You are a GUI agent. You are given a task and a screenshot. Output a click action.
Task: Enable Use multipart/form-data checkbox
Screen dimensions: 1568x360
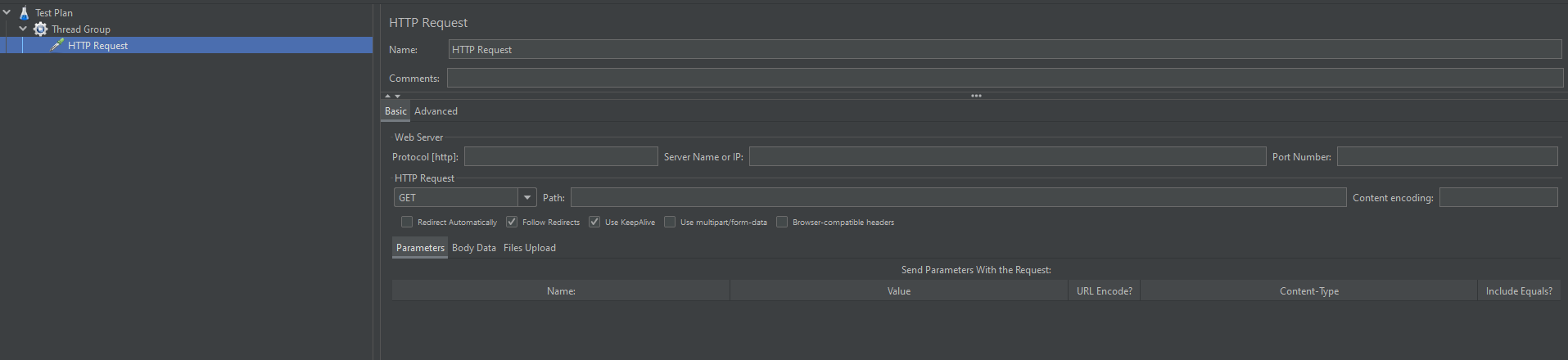point(670,222)
